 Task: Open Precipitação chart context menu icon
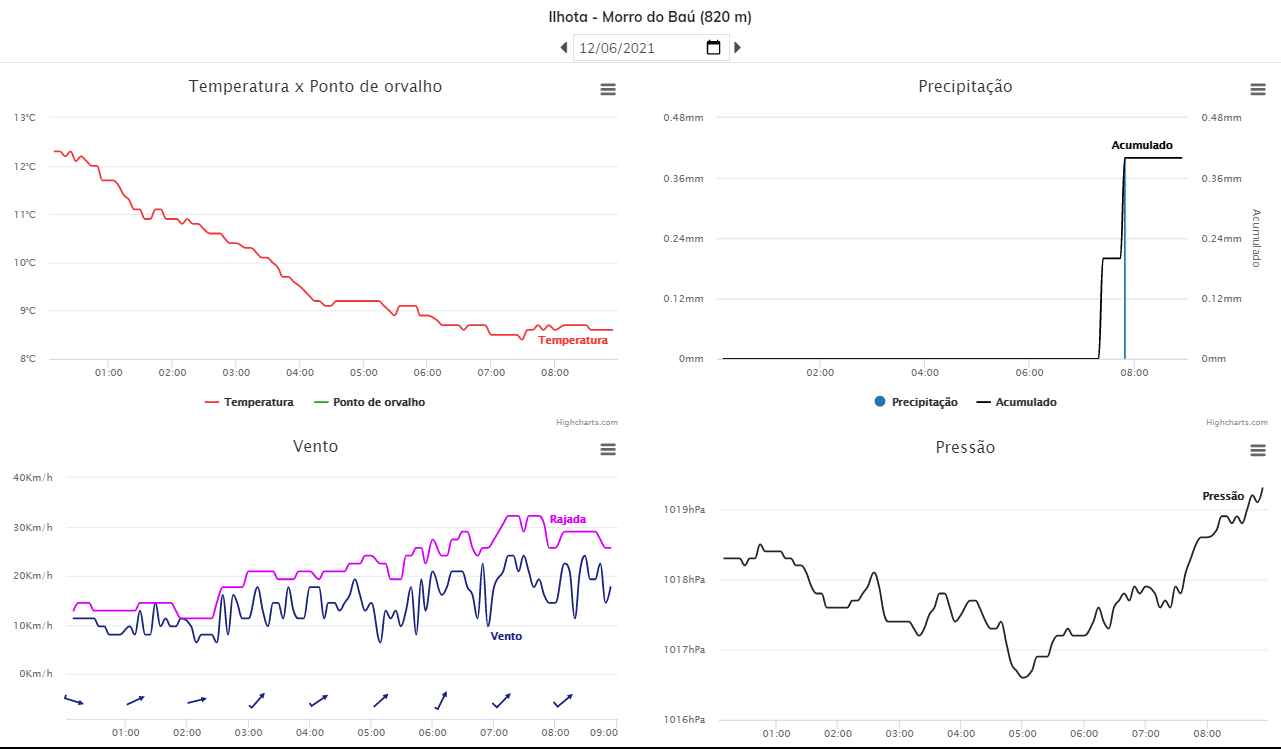pyautogui.click(x=1258, y=89)
